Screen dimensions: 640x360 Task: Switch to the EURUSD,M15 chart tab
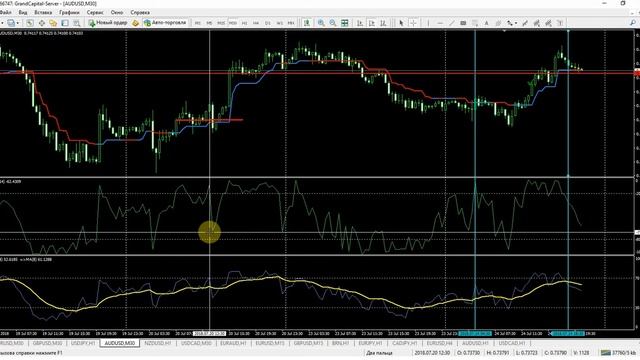pyautogui.click(x=270, y=343)
